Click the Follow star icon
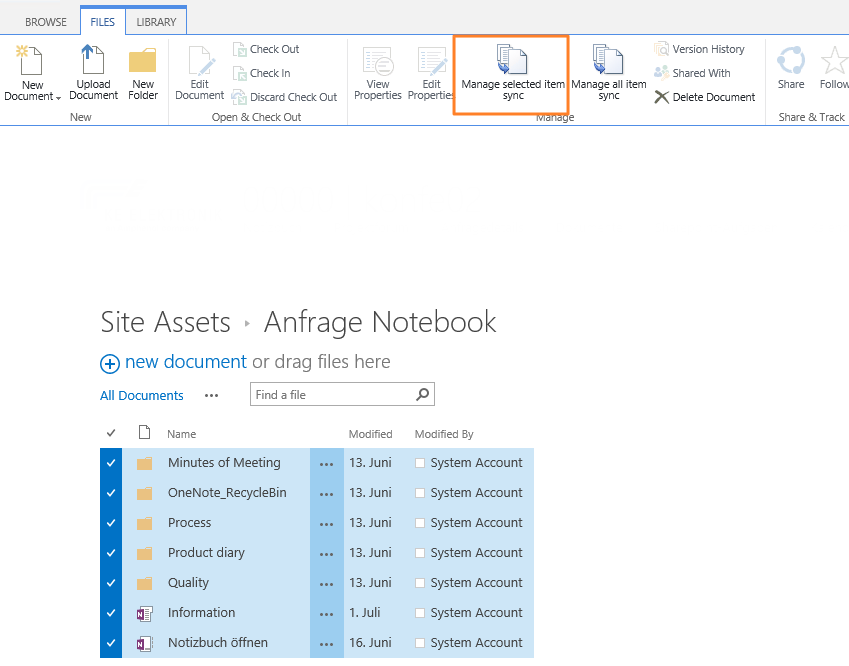Image resolution: width=849 pixels, height=666 pixels. click(x=834, y=60)
